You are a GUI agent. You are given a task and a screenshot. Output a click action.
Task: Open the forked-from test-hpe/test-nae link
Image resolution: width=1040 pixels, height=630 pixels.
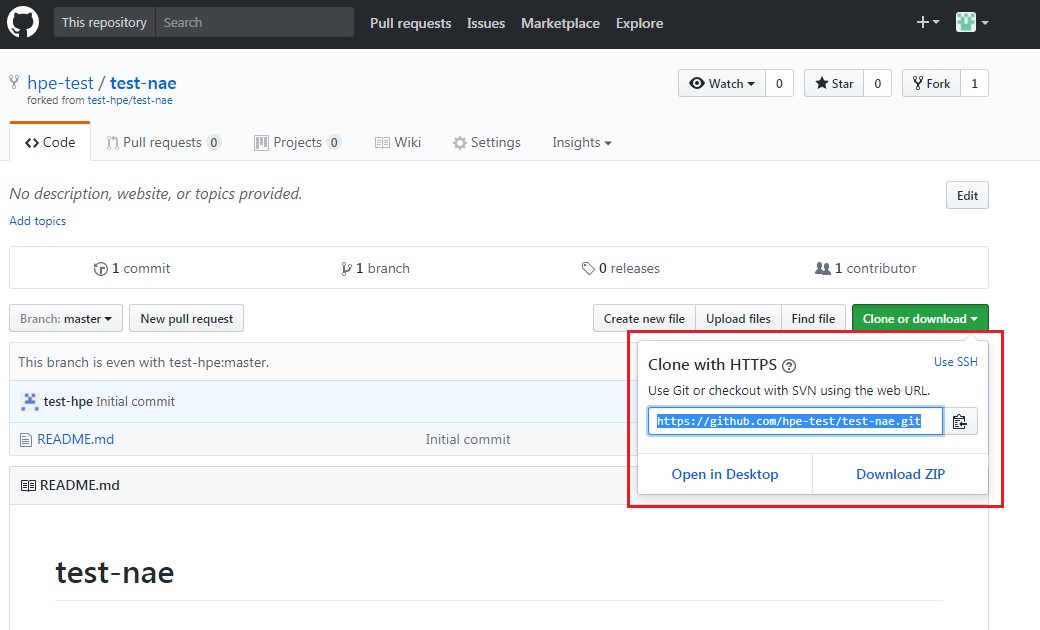[x=130, y=100]
